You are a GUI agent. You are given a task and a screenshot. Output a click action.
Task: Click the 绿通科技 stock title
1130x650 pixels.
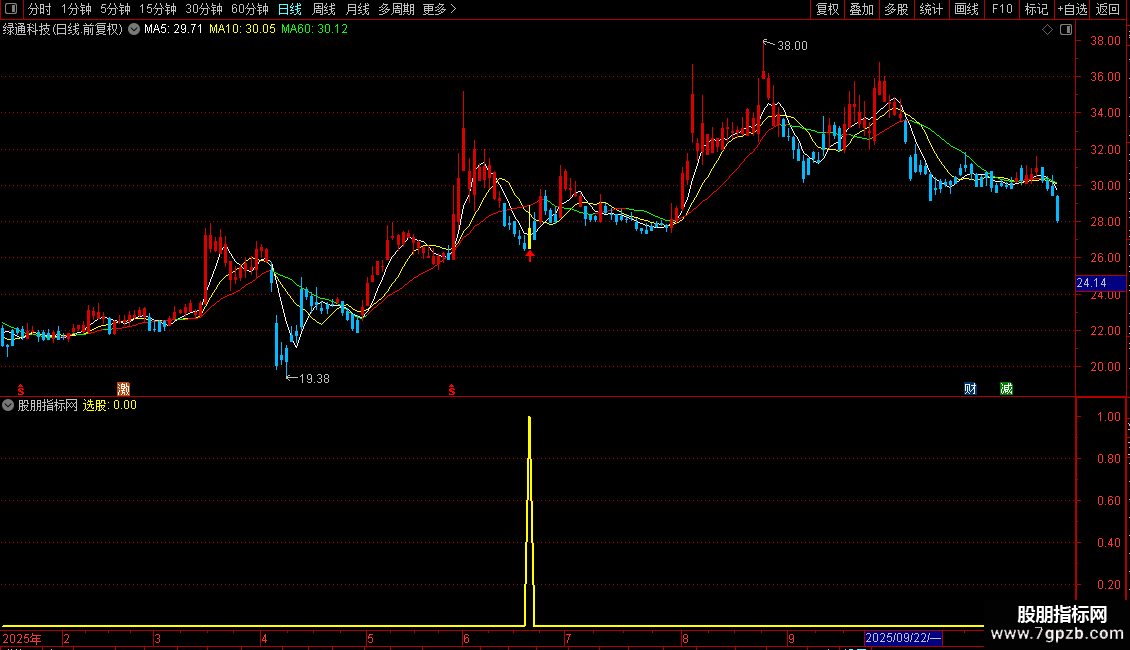pos(63,29)
